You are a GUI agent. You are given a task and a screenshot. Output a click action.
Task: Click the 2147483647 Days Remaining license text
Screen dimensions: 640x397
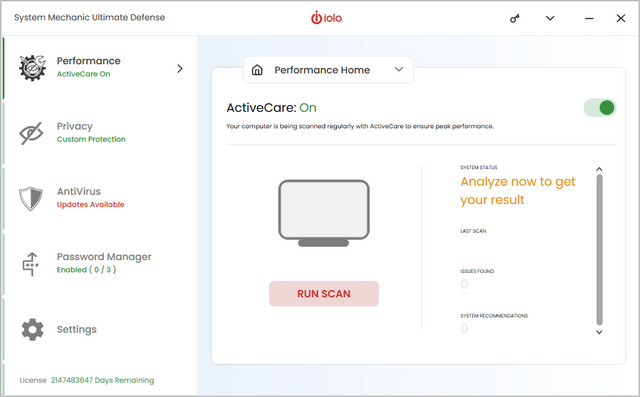point(102,380)
